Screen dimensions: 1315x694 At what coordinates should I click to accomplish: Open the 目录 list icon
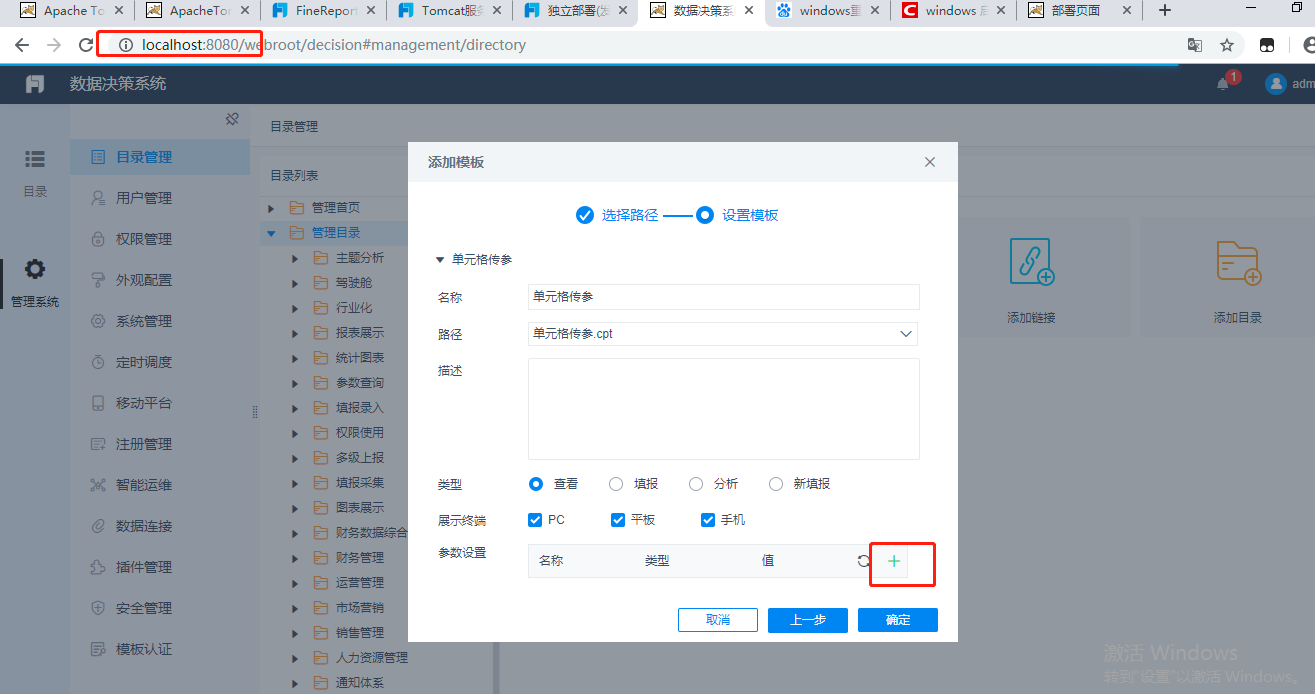(x=35, y=159)
